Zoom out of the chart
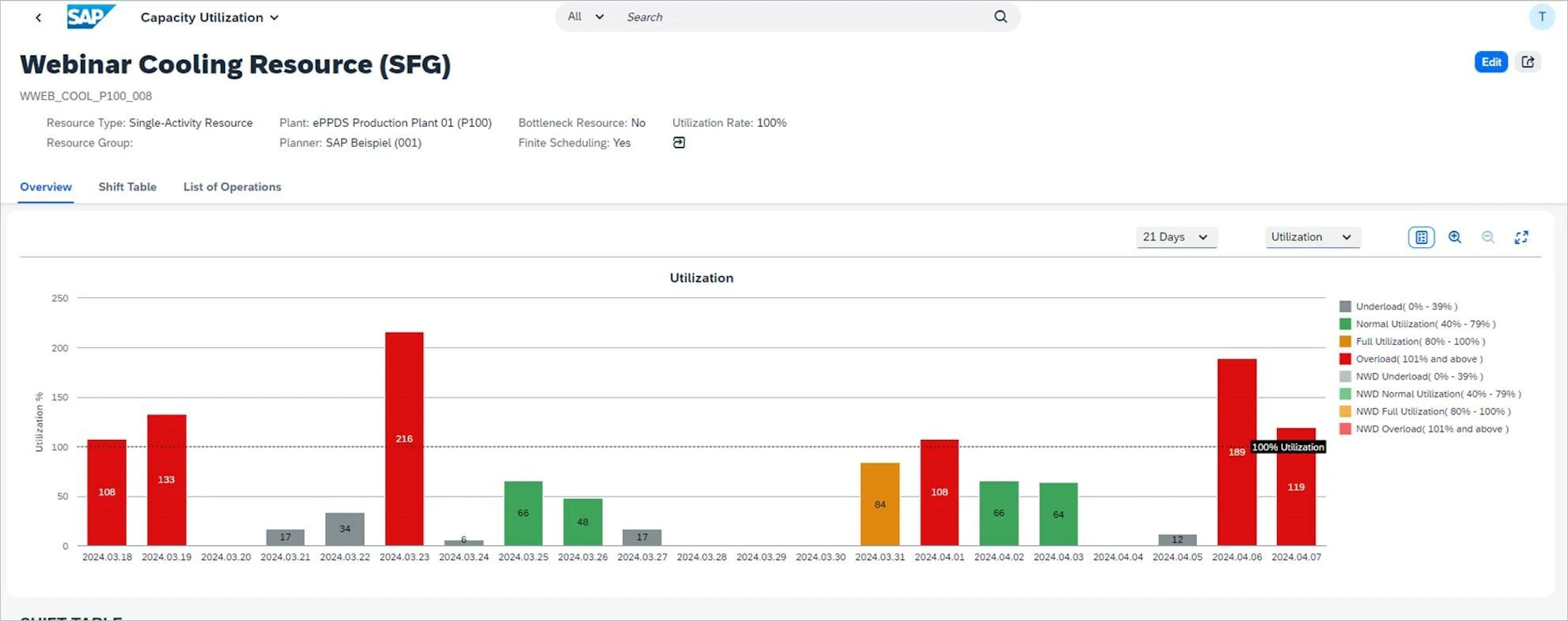The width and height of the screenshot is (1568, 621). [1488, 237]
